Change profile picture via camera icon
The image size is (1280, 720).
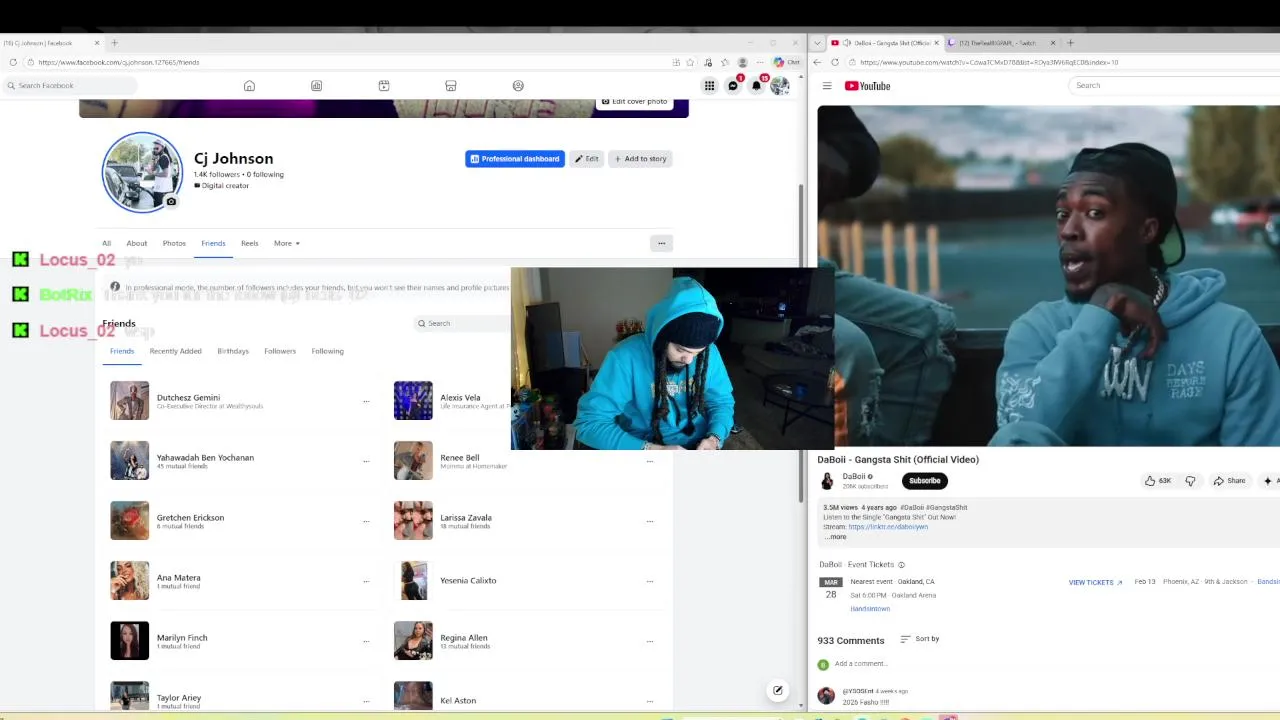pos(171,202)
